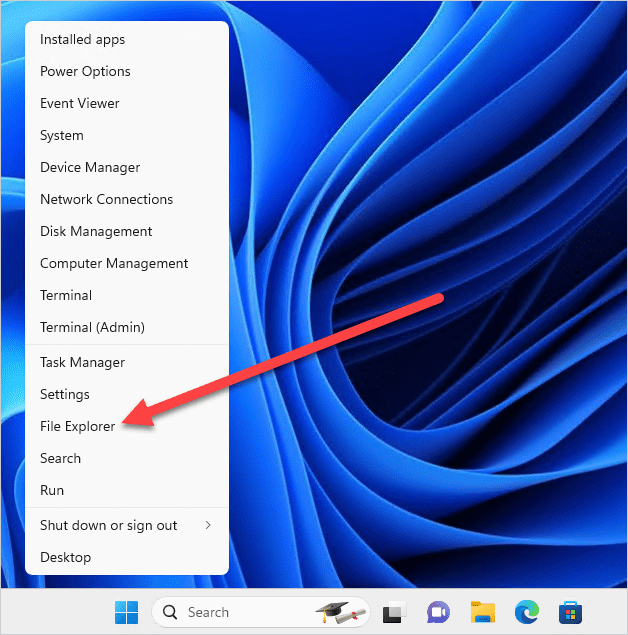Open Settings from the menu
This screenshot has width=628, height=635.
[127, 394]
